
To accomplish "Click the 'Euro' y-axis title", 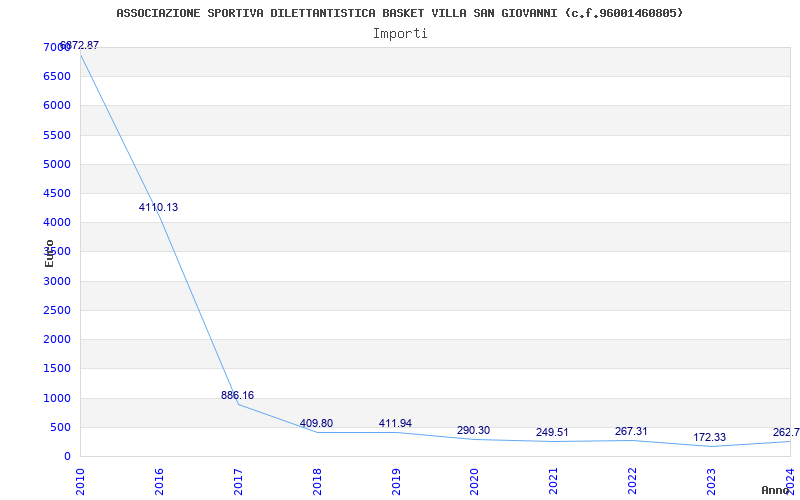I will point(49,253).
